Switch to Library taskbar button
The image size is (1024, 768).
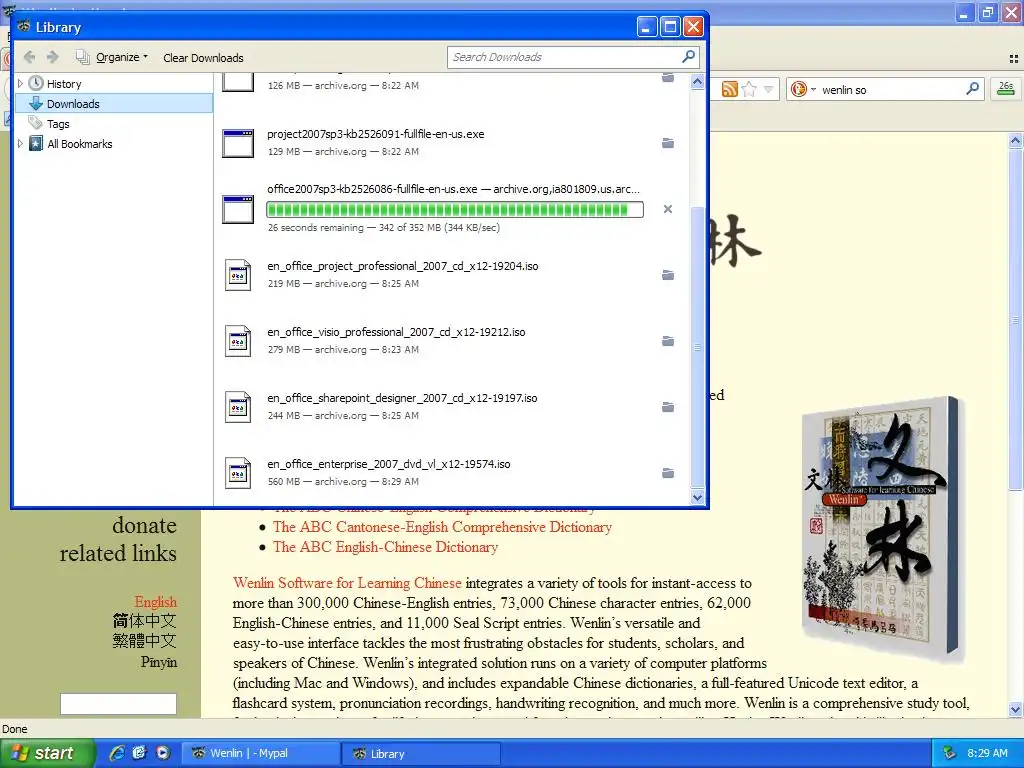click(x=421, y=753)
